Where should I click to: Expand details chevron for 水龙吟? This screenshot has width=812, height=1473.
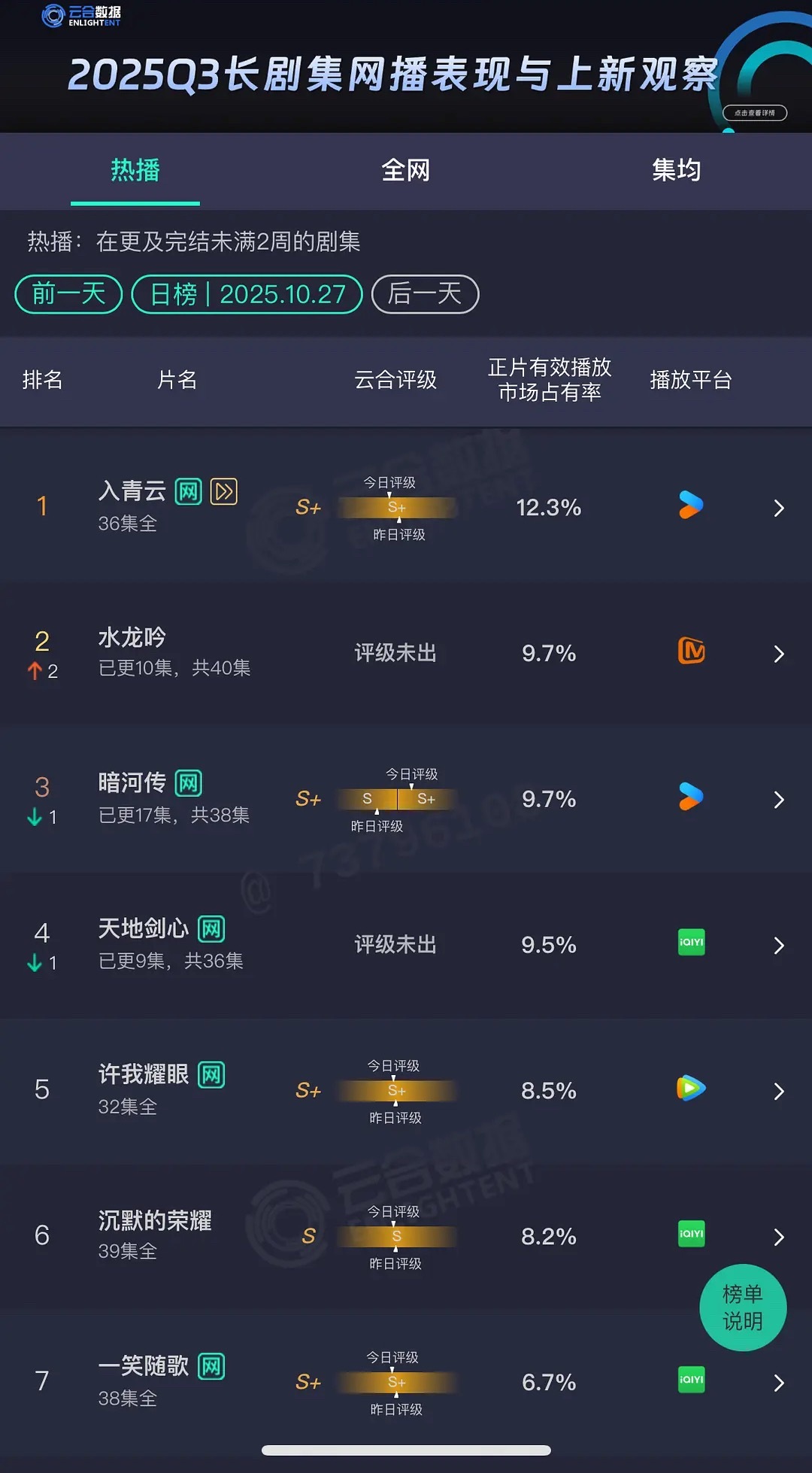779,653
